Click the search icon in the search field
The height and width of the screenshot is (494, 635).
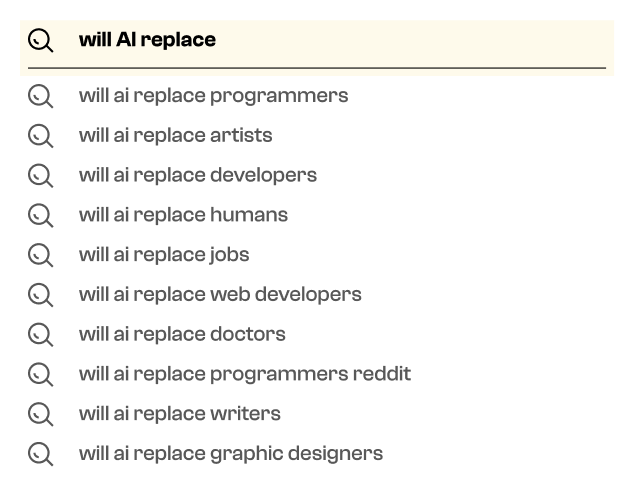[x=40, y=40]
